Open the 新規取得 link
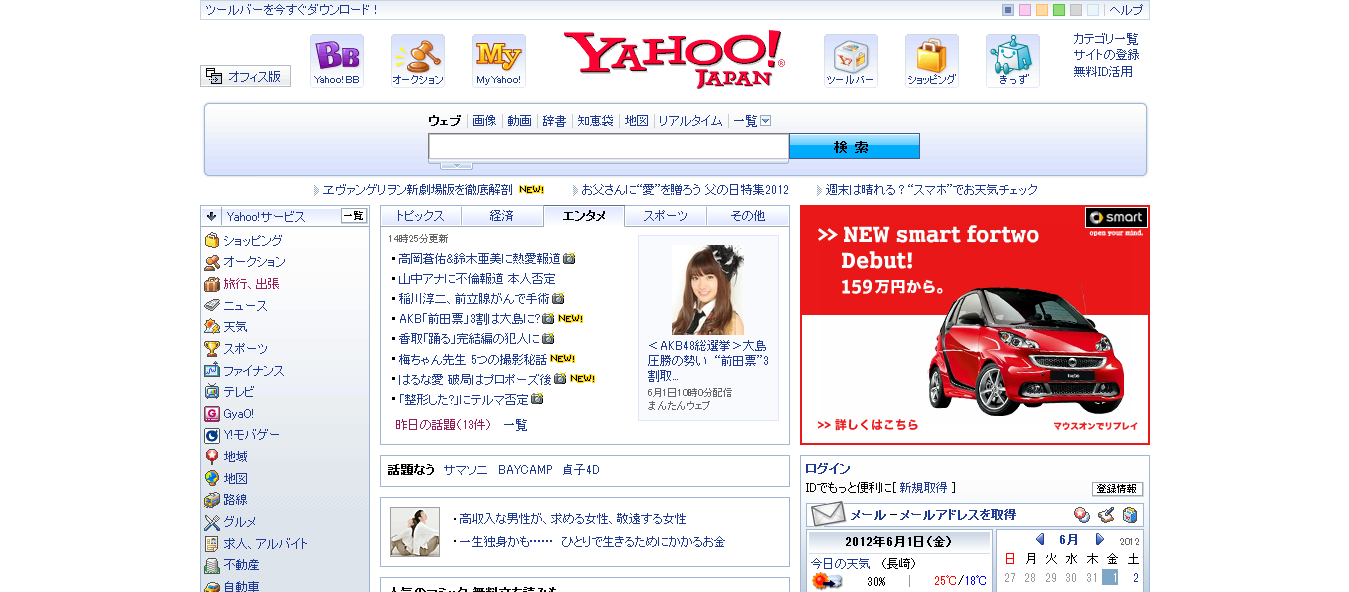 (923, 488)
